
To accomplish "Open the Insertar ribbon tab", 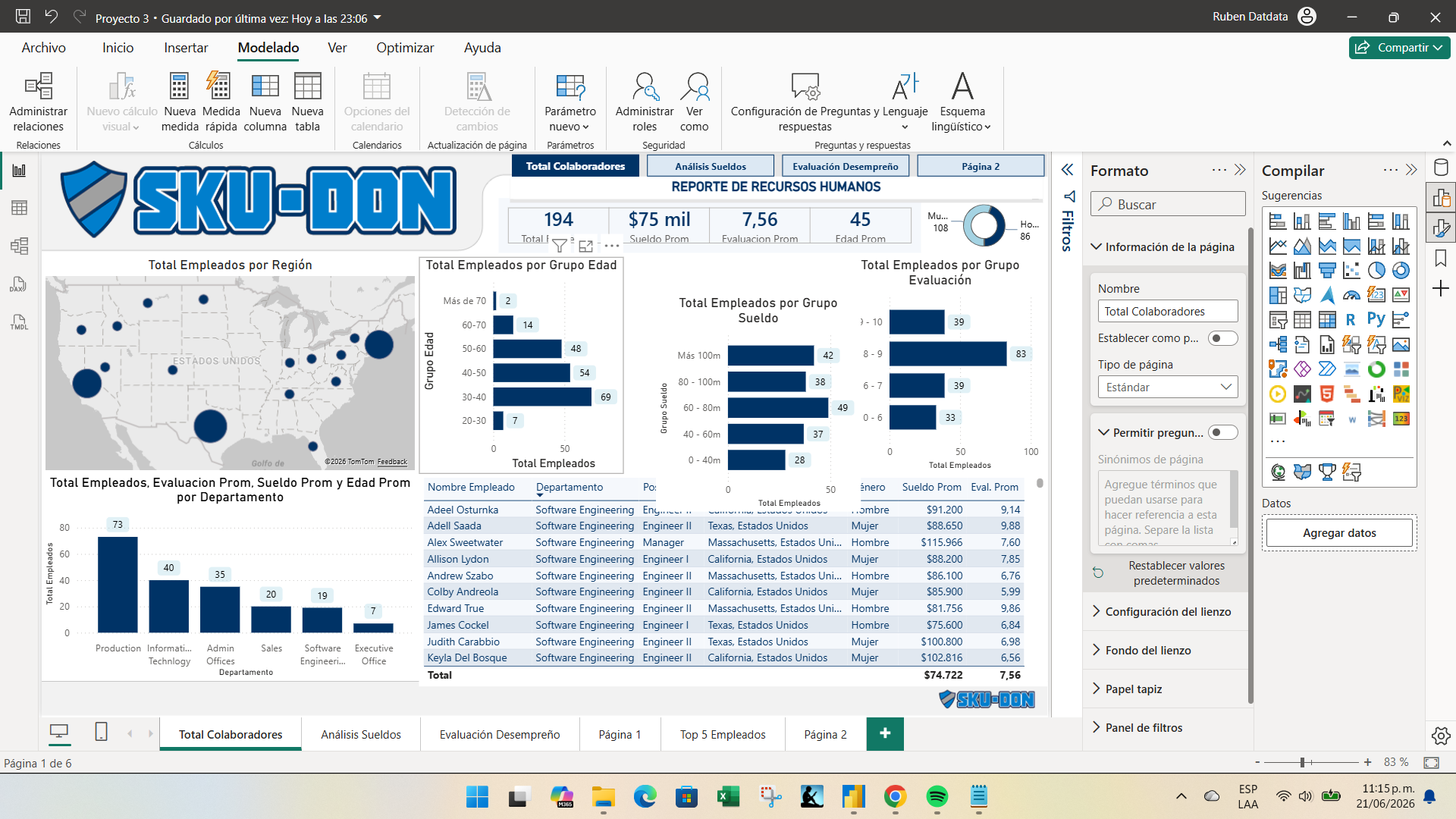I will tap(186, 48).
